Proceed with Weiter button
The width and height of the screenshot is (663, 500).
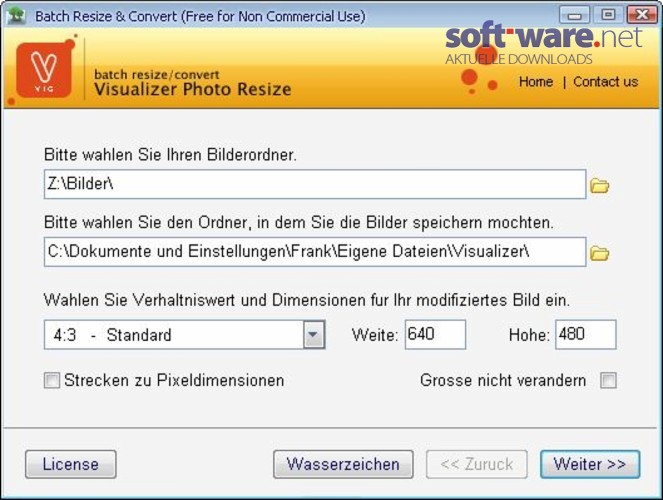[x=590, y=464]
